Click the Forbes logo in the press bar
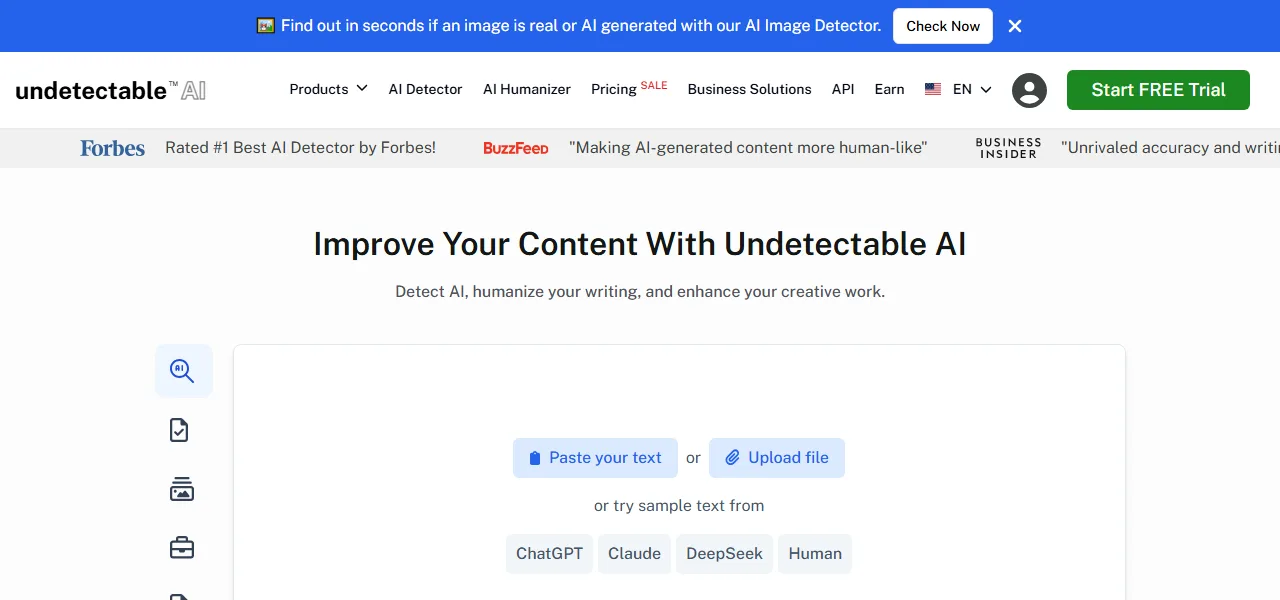Viewport: 1280px width, 600px height. tap(113, 148)
